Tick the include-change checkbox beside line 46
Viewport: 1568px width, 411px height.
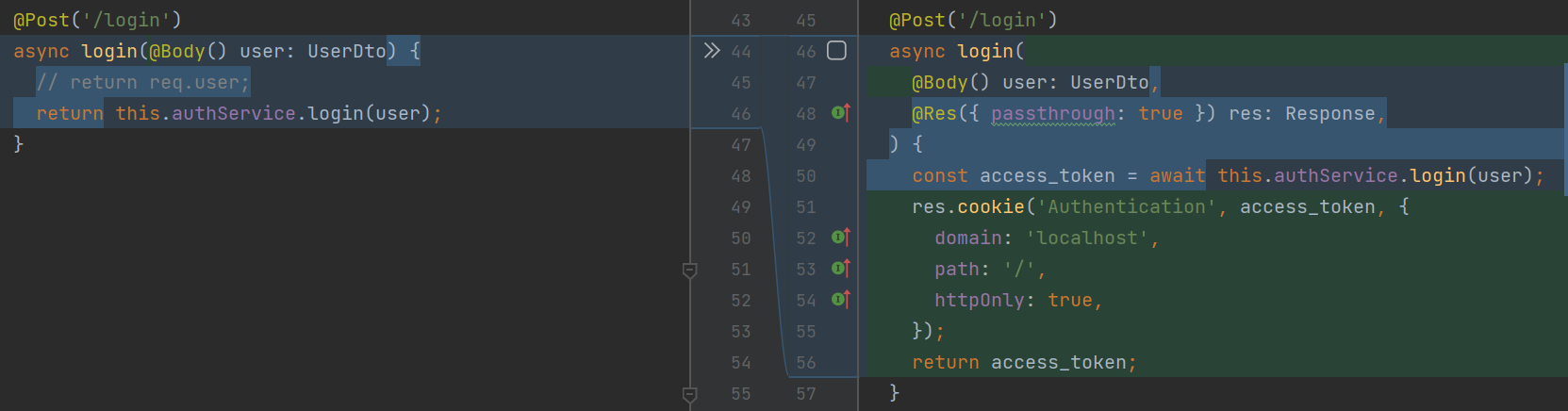click(836, 51)
